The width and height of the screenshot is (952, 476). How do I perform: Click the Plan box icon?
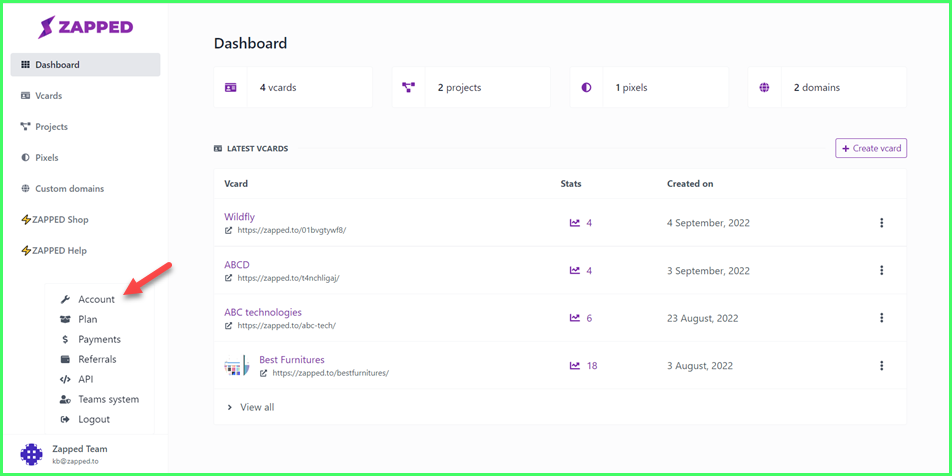tap(66, 319)
